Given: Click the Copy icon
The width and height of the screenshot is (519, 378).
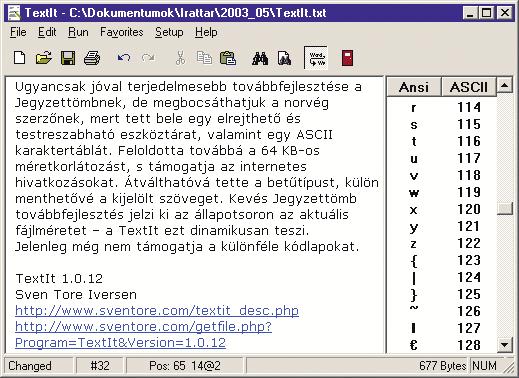Looking at the screenshot, I should 204,58.
